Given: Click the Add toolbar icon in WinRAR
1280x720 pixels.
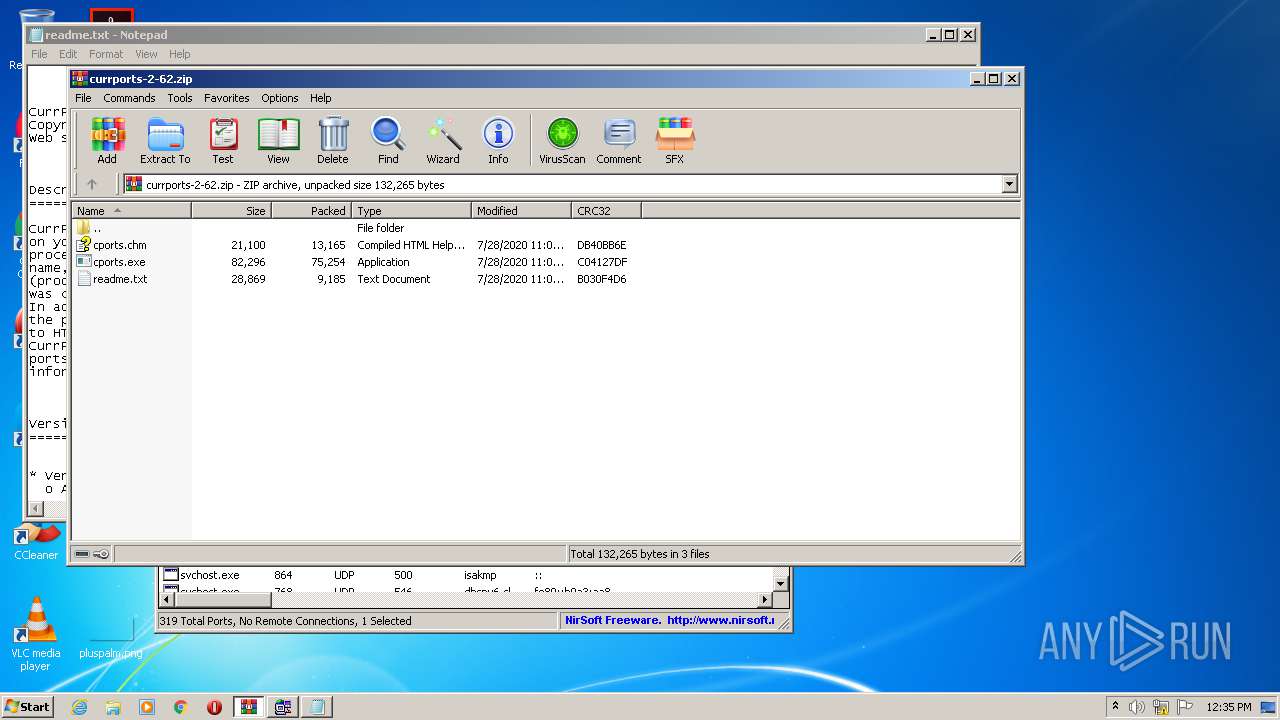Looking at the screenshot, I should [x=107, y=140].
